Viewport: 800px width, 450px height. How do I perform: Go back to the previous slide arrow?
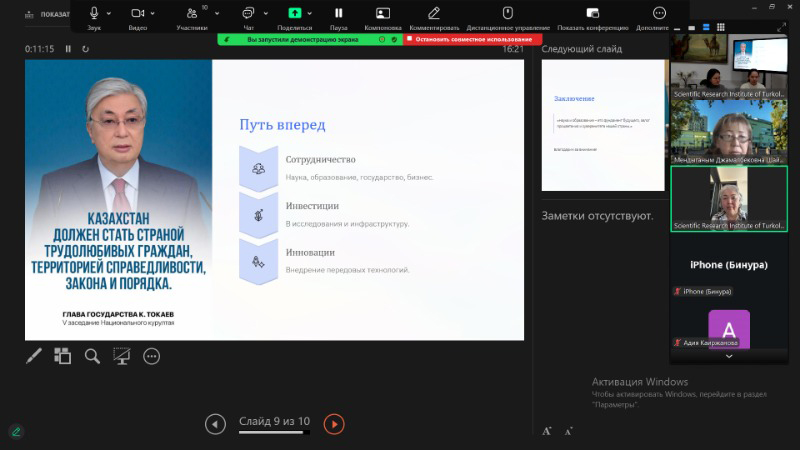[x=215, y=424]
